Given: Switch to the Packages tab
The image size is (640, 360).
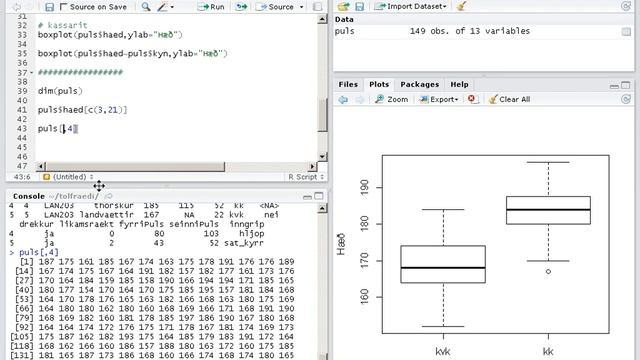Looking at the screenshot, I should (420, 84).
